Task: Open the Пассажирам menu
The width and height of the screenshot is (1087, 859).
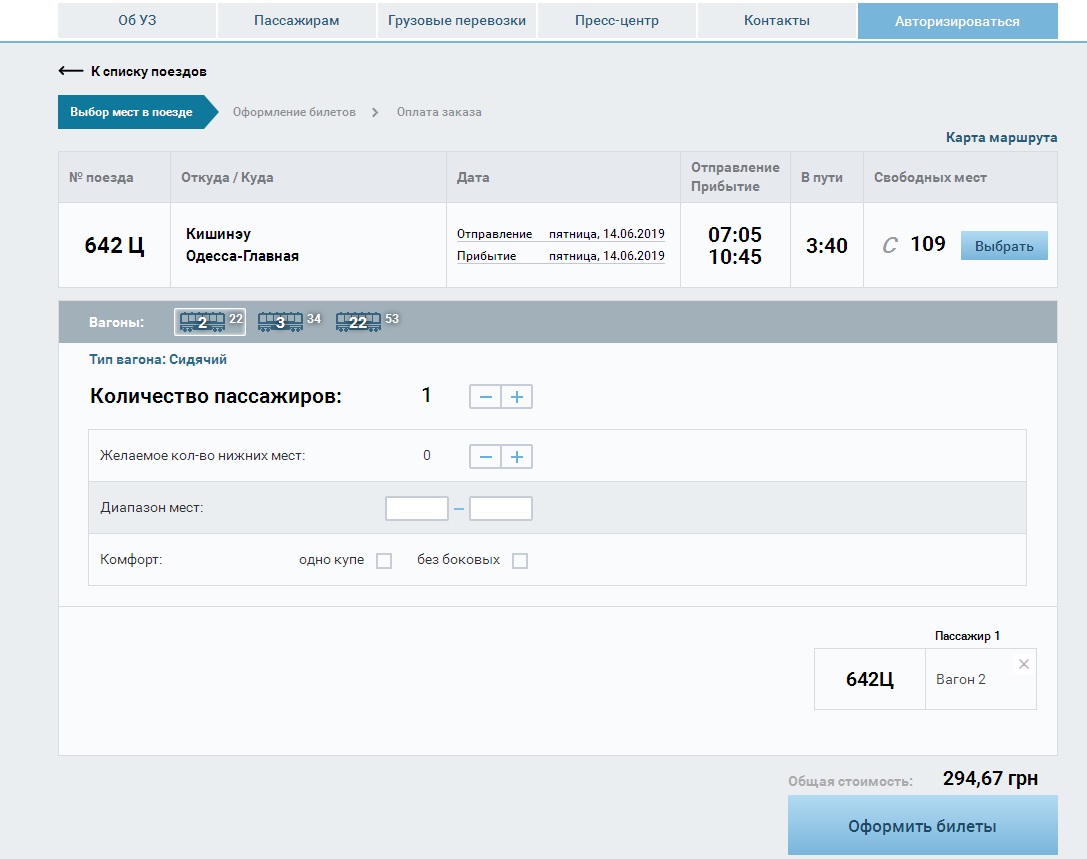Action: [296, 21]
